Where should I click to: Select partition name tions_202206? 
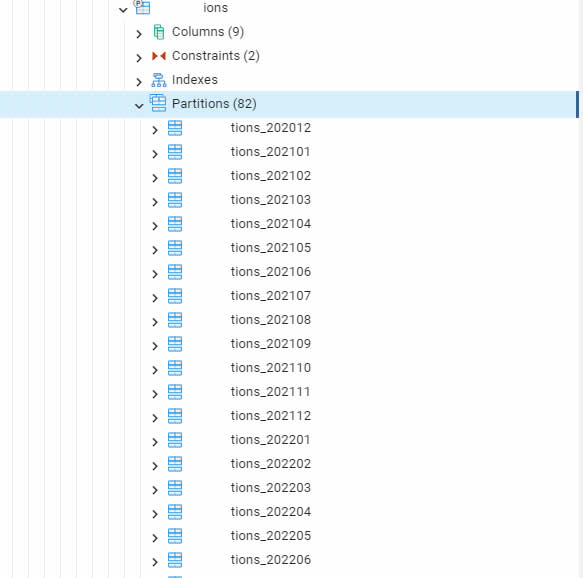[271, 559]
